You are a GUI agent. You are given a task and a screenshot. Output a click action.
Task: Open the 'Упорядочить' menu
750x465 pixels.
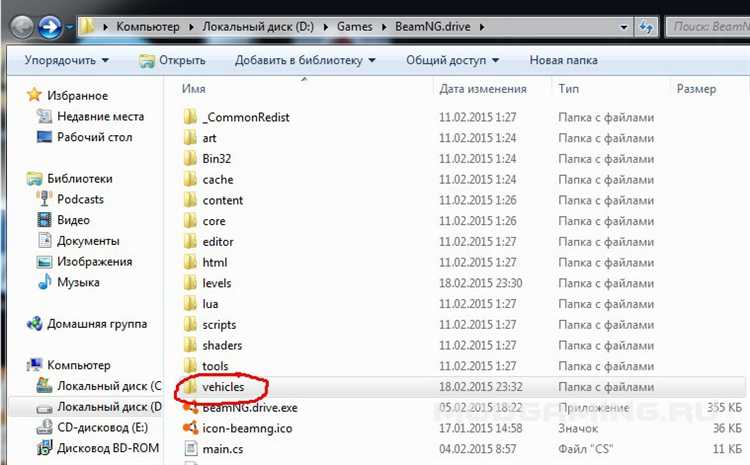click(66, 60)
